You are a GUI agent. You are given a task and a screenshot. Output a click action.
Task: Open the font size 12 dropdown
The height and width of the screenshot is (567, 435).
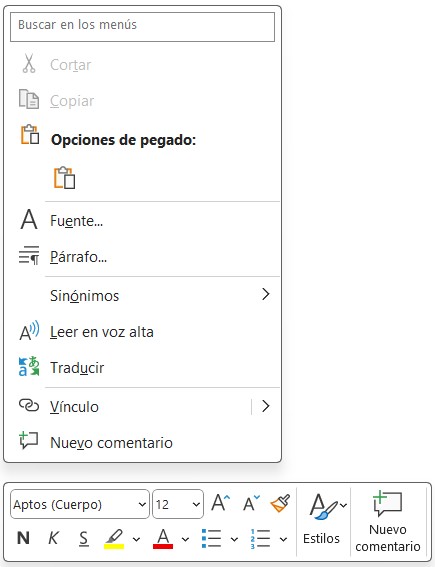pos(178,504)
